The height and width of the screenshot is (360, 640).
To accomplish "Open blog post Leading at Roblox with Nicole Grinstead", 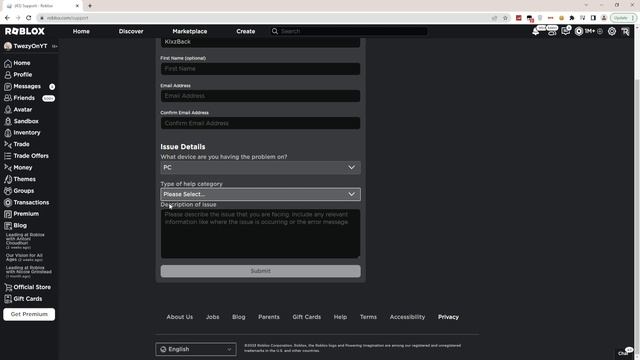I will (x=29, y=272).
